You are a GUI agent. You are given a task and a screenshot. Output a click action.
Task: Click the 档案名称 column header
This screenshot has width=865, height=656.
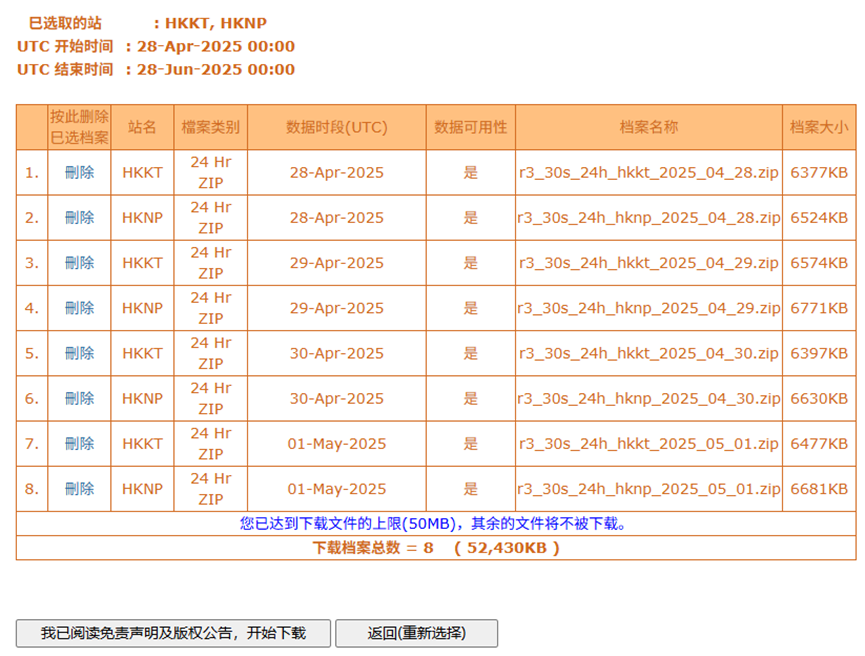point(648,127)
